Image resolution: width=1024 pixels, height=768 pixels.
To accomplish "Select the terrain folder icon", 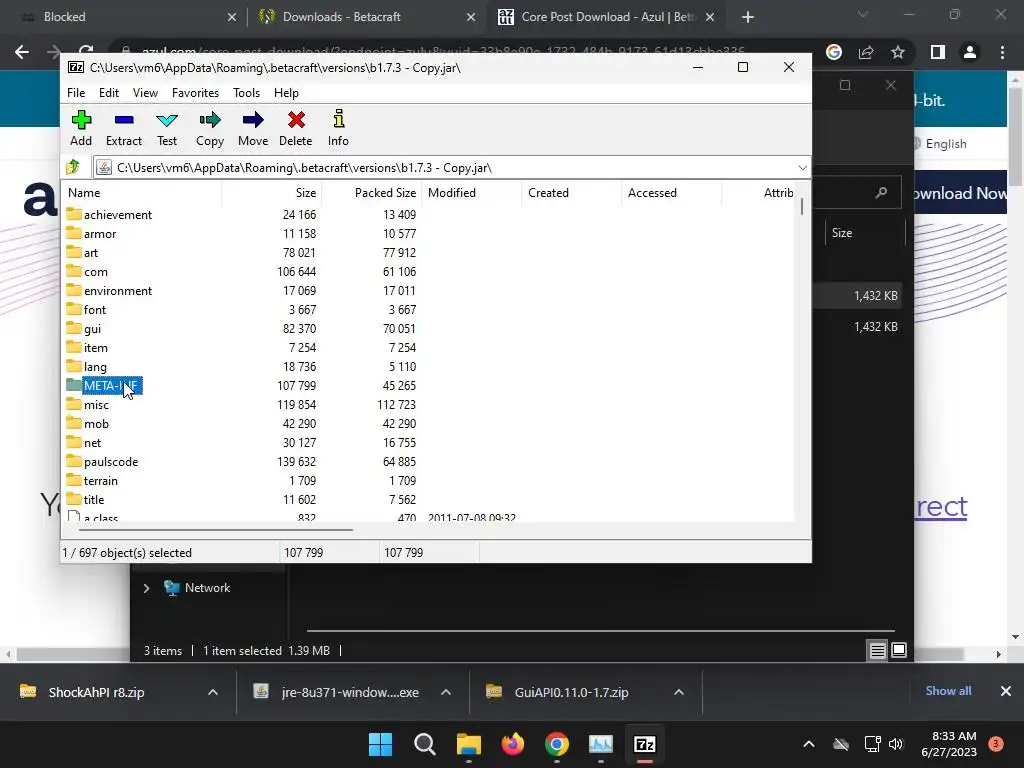I will 74,480.
